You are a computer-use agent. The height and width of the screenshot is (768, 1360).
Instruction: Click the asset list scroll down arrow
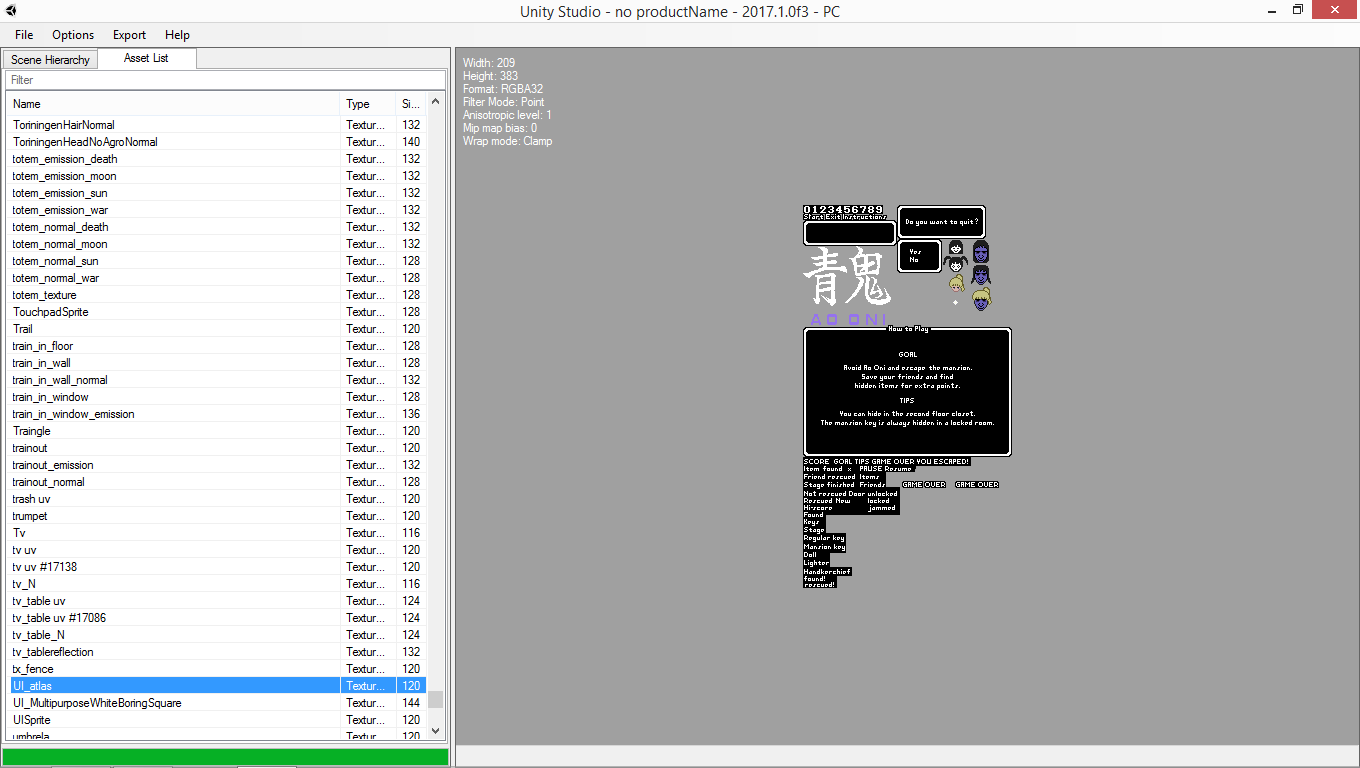tap(435, 731)
